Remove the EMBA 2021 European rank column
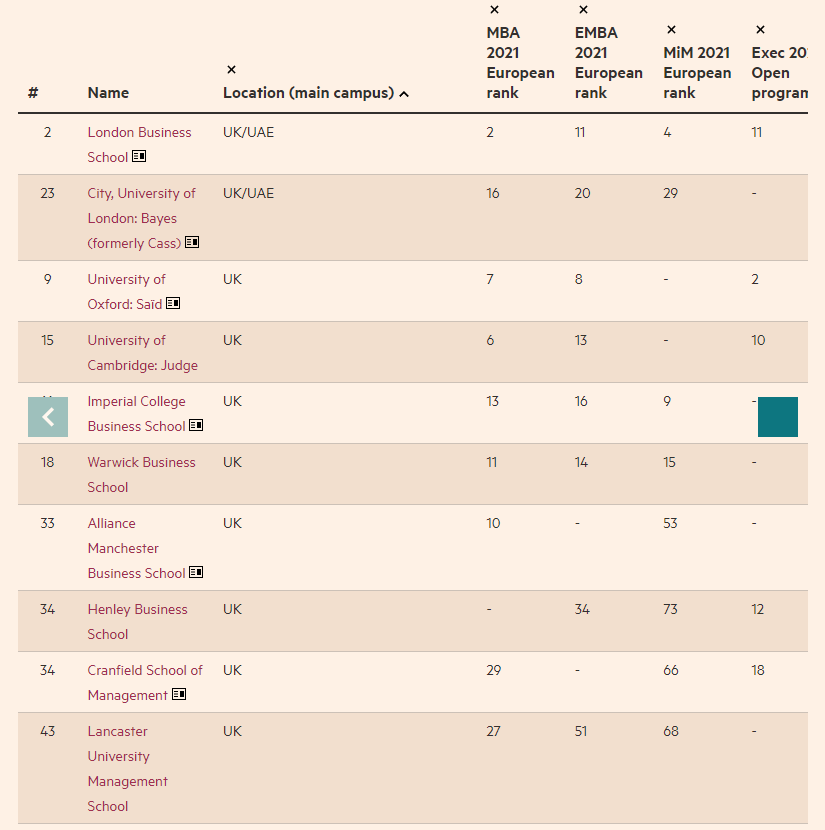The image size is (825, 830). coord(582,10)
